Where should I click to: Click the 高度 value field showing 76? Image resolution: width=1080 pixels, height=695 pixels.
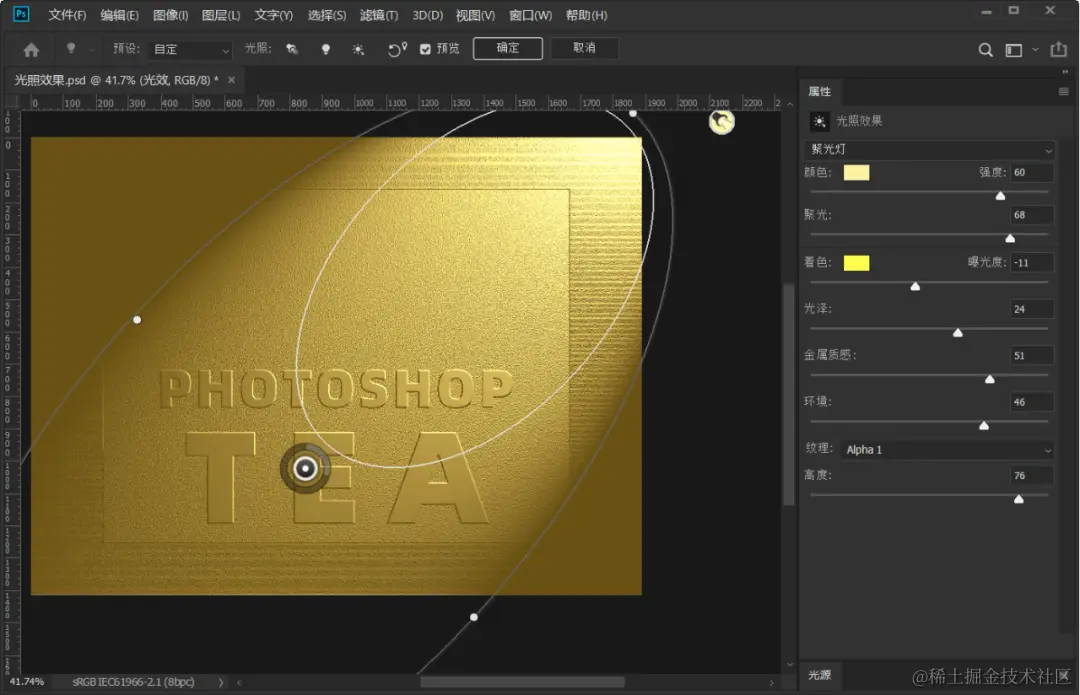pyautogui.click(x=1031, y=475)
